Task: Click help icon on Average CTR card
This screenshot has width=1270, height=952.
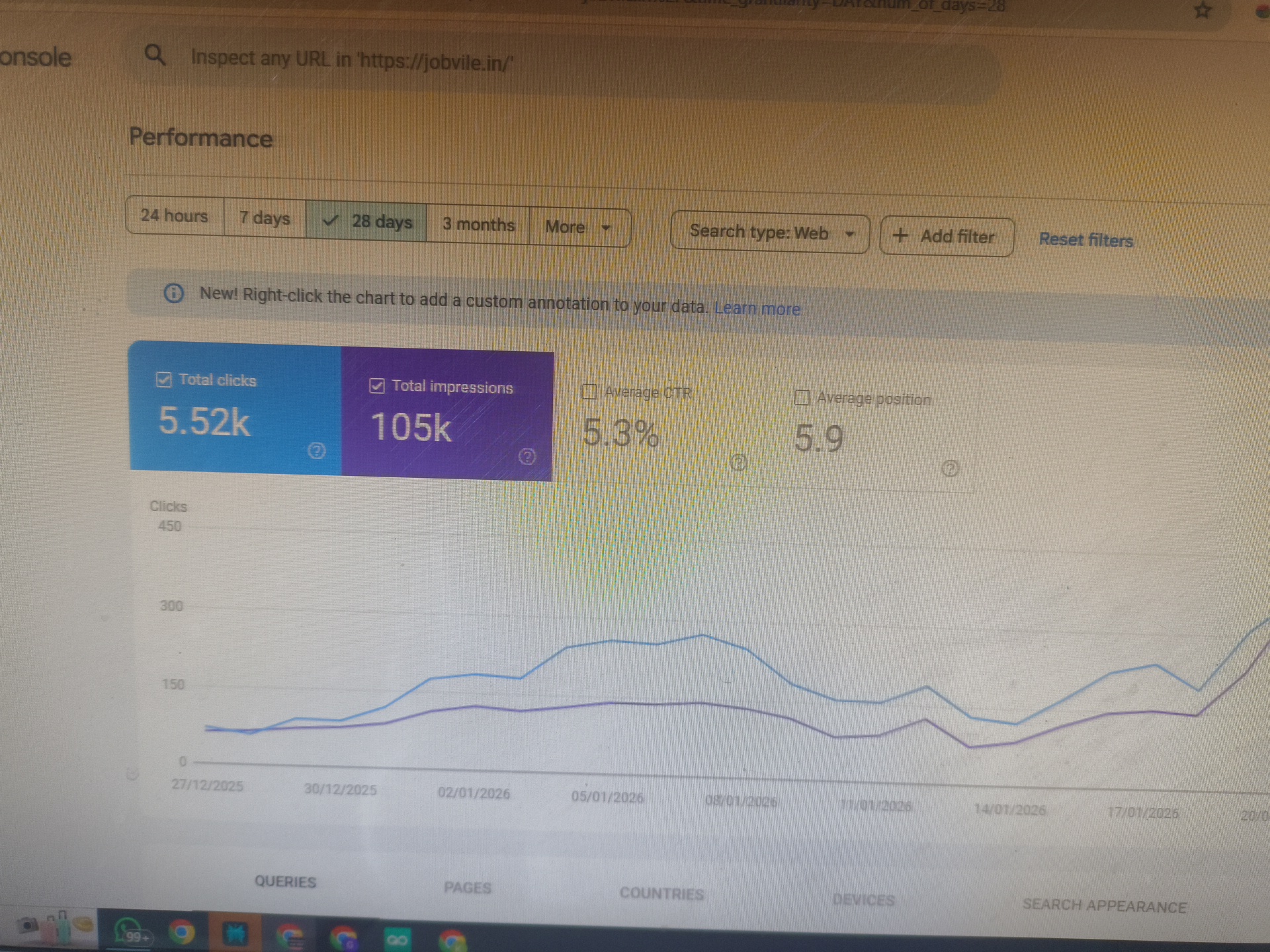Action: [x=738, y=462]
